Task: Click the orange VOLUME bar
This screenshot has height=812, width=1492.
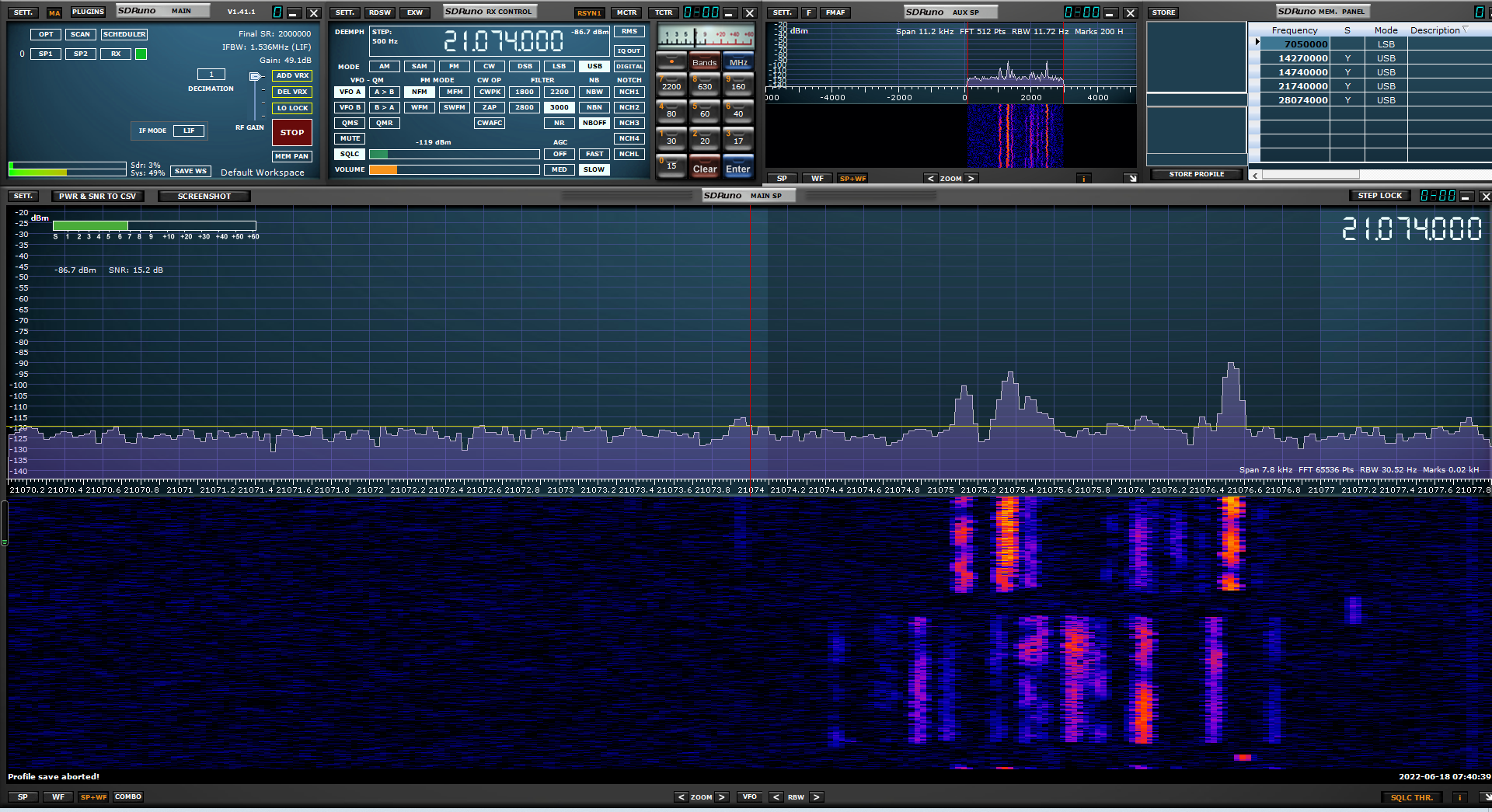Action: [x=383, y=169]
